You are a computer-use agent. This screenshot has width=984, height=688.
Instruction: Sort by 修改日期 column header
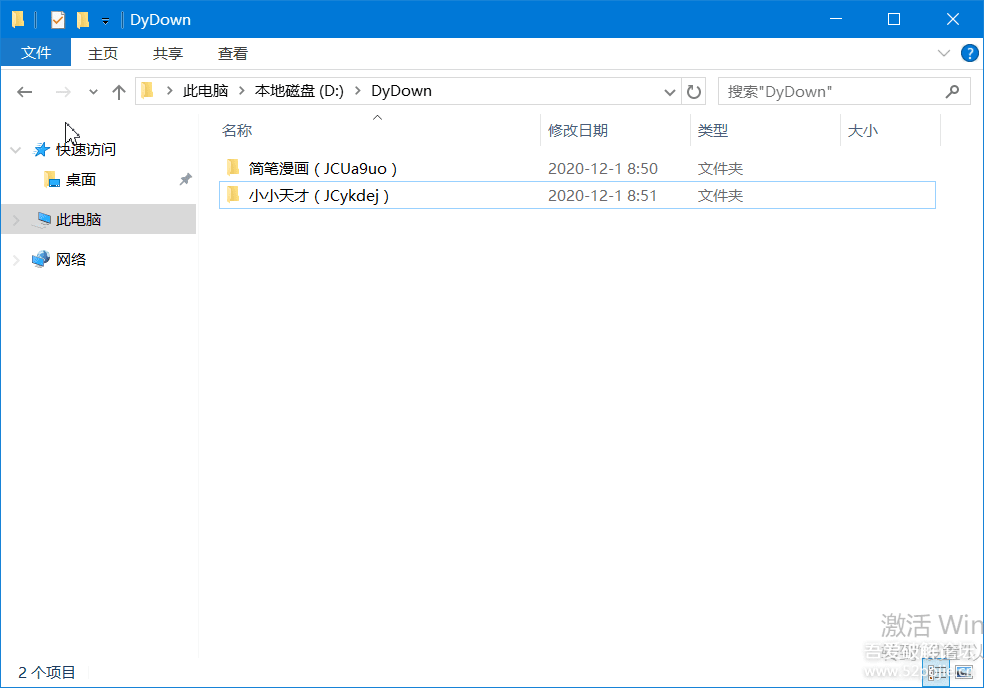578,130
